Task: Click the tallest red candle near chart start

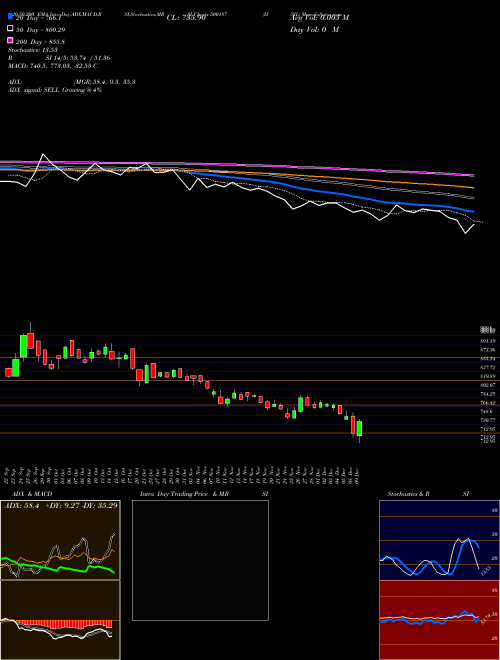Action: point(30,341)
